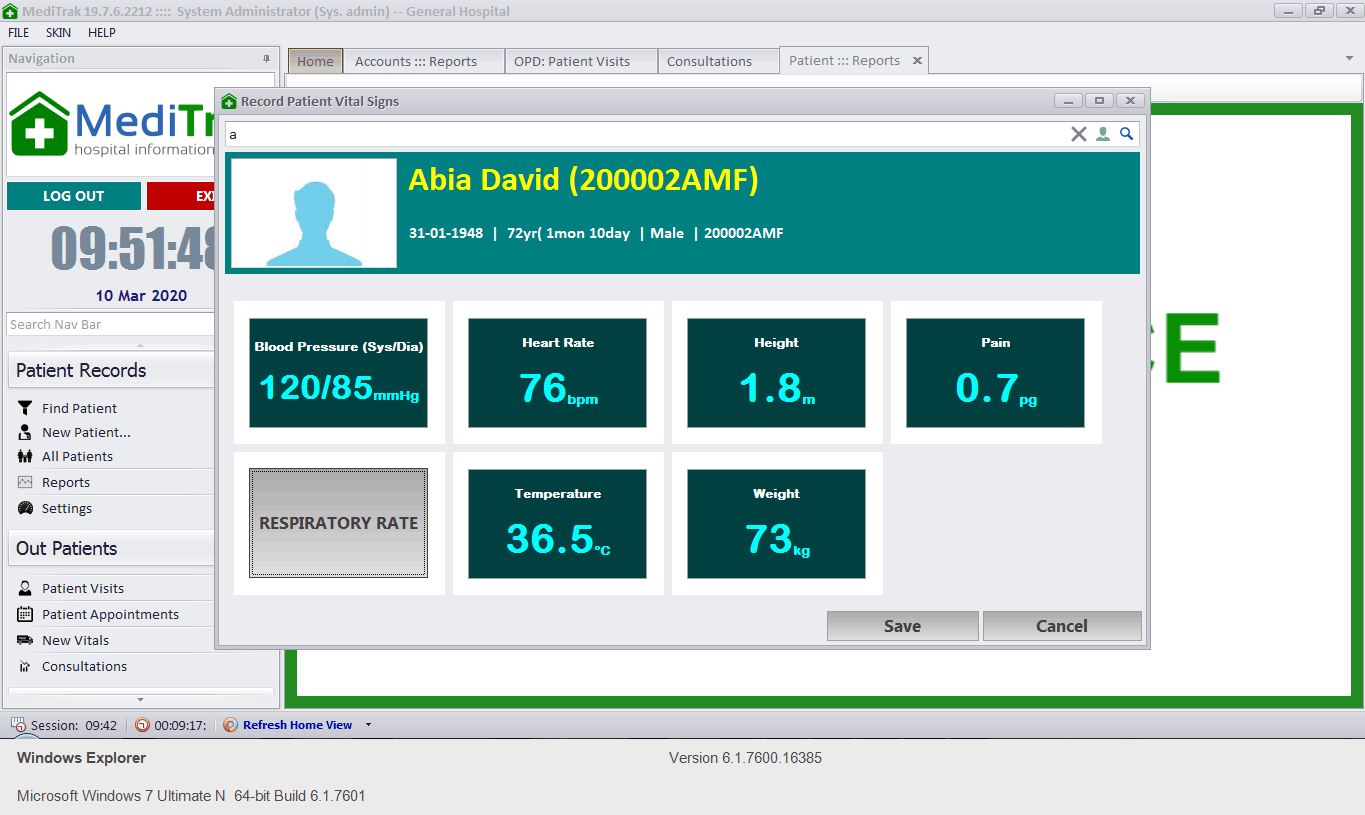Switch to the Consultations tab

[709, 61]
